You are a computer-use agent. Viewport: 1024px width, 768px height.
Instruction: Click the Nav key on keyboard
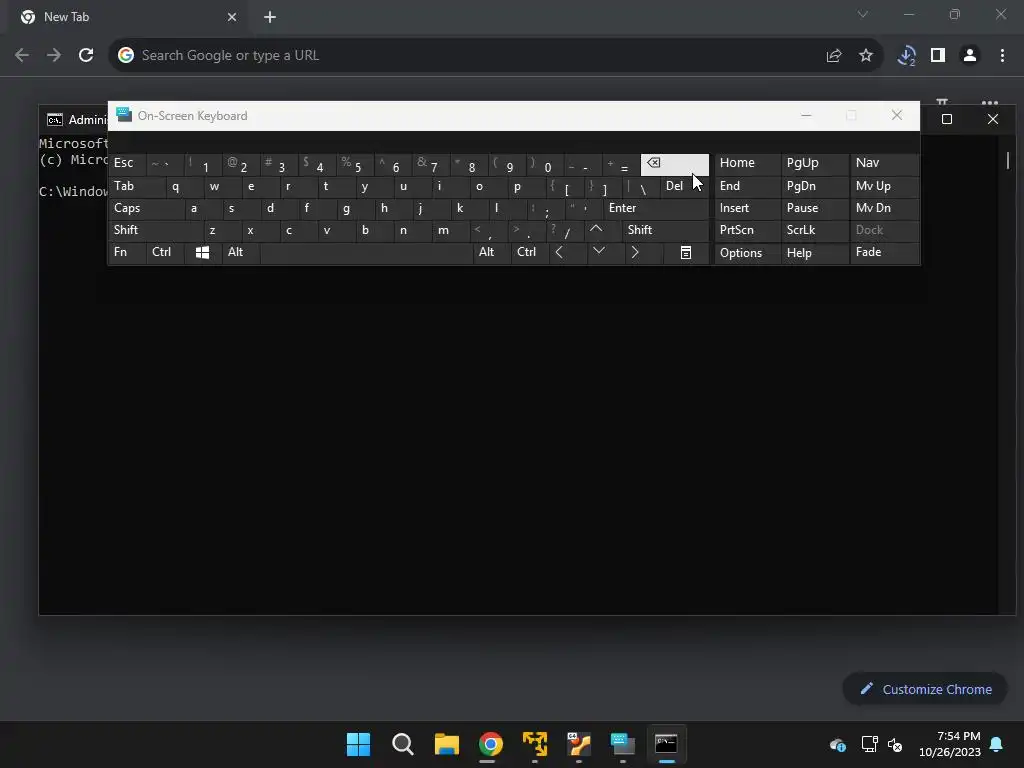(884, 163)
